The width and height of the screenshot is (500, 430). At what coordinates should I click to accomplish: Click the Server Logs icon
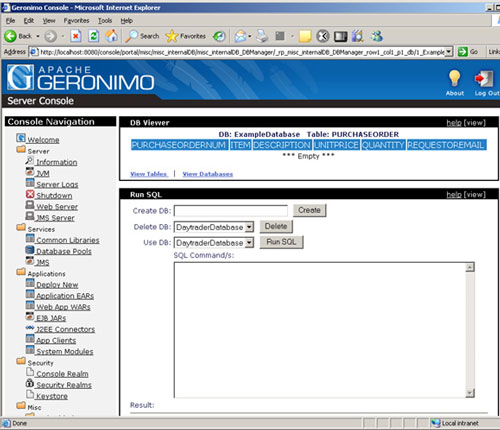30,183
